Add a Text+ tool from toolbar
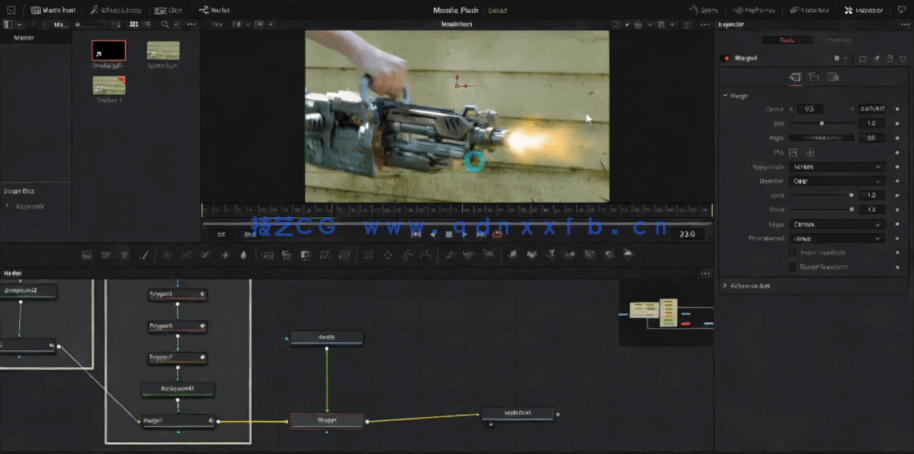Image resolution: width=914 pixels, height=454 pixels. tap(124, 255)
